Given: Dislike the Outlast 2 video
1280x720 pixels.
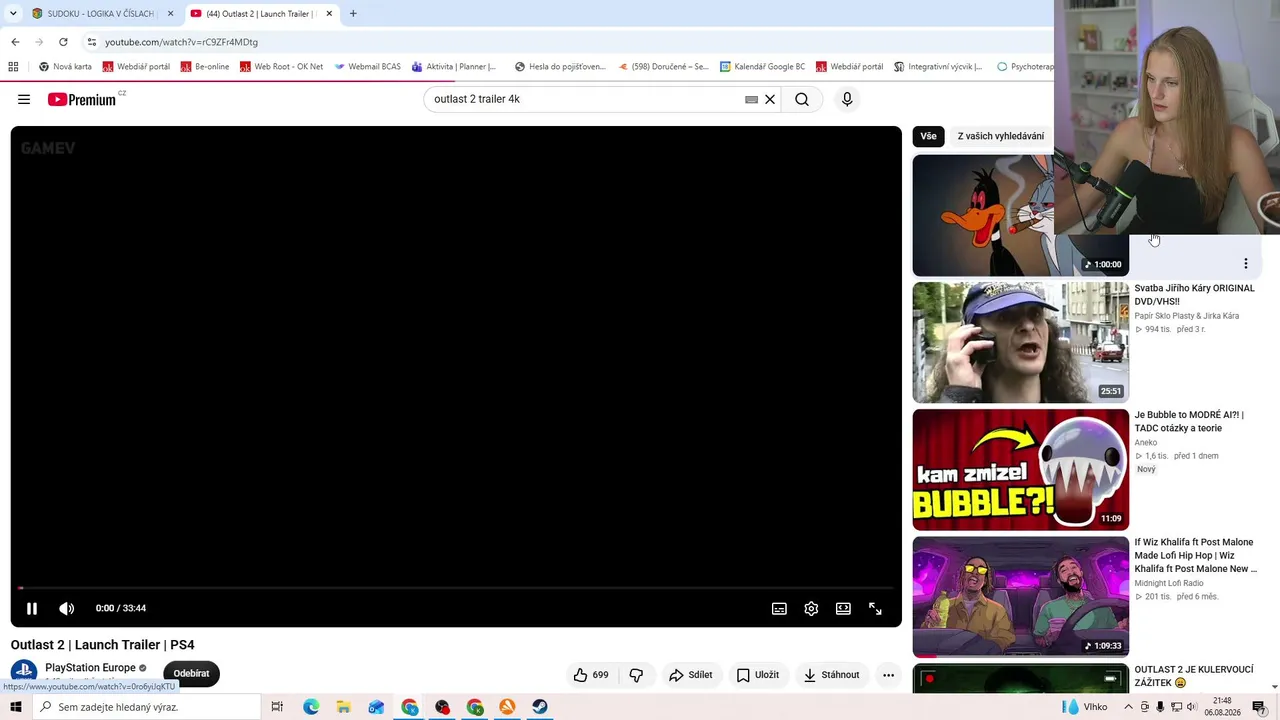Looking at the screenshot, I should (636, 675).
